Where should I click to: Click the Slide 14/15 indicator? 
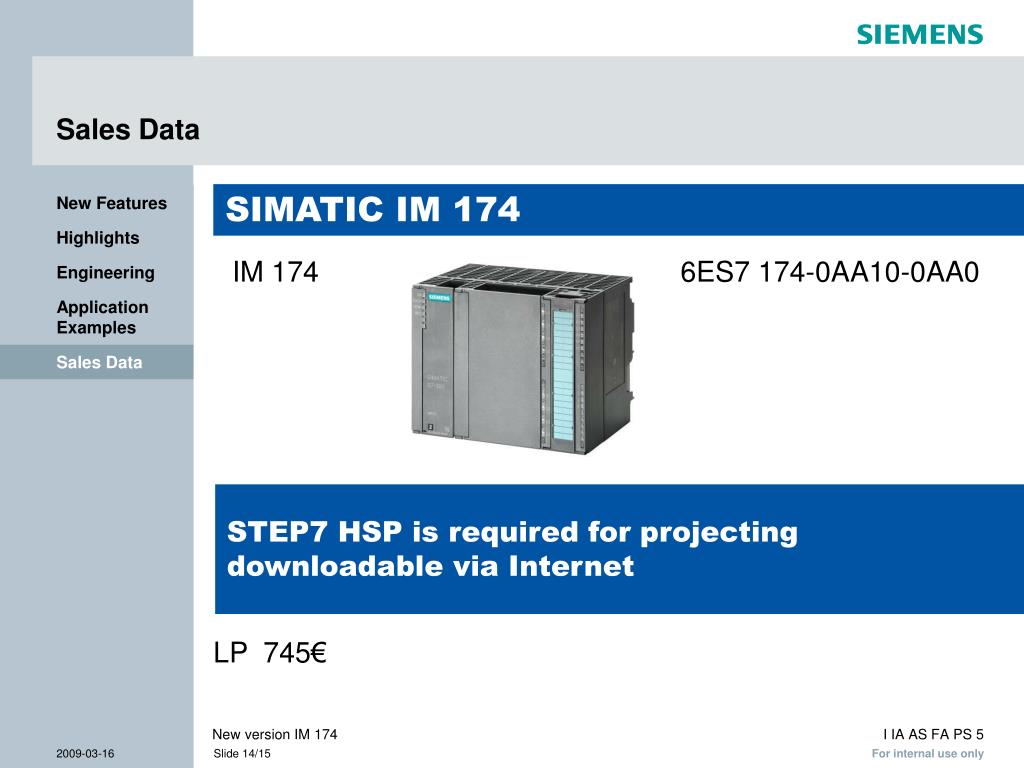pos(242,754)
